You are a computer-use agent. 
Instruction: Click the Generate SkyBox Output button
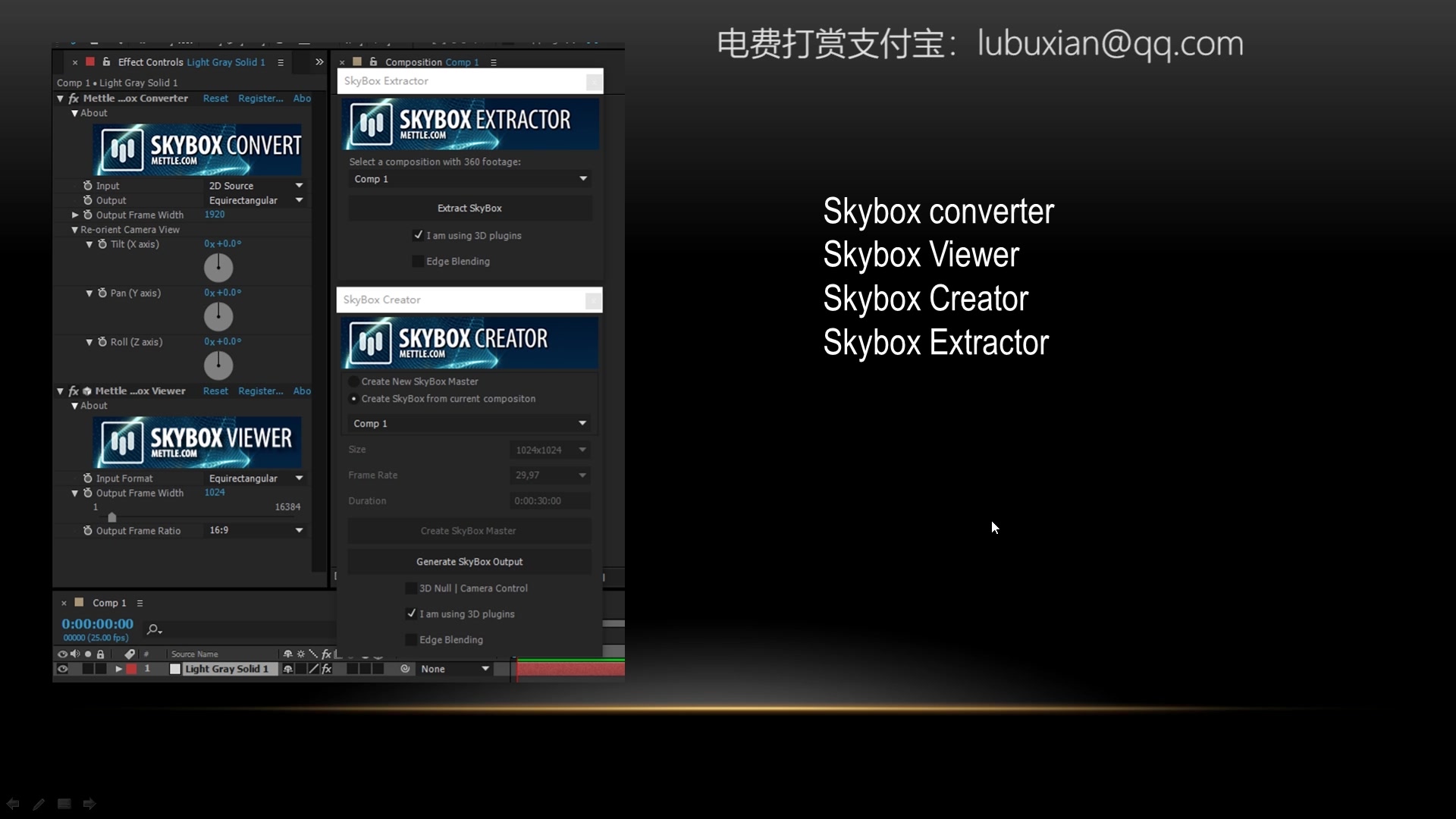tap(469, 562)
